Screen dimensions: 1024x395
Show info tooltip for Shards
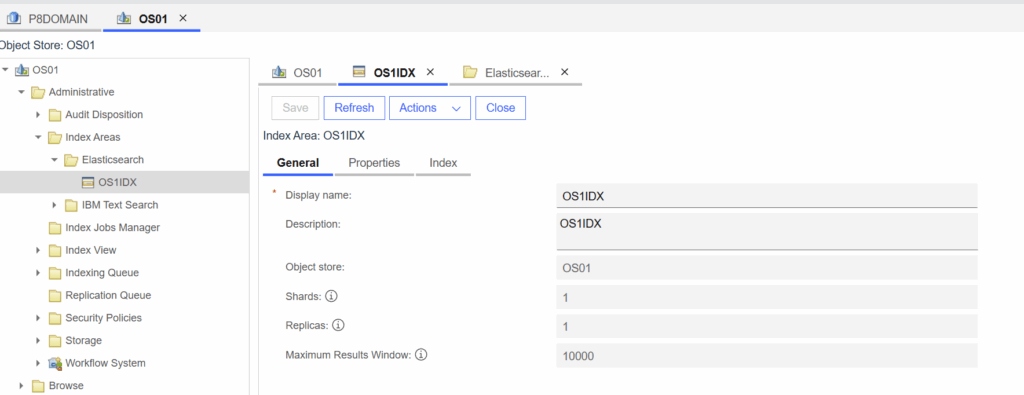click(330, 296)
